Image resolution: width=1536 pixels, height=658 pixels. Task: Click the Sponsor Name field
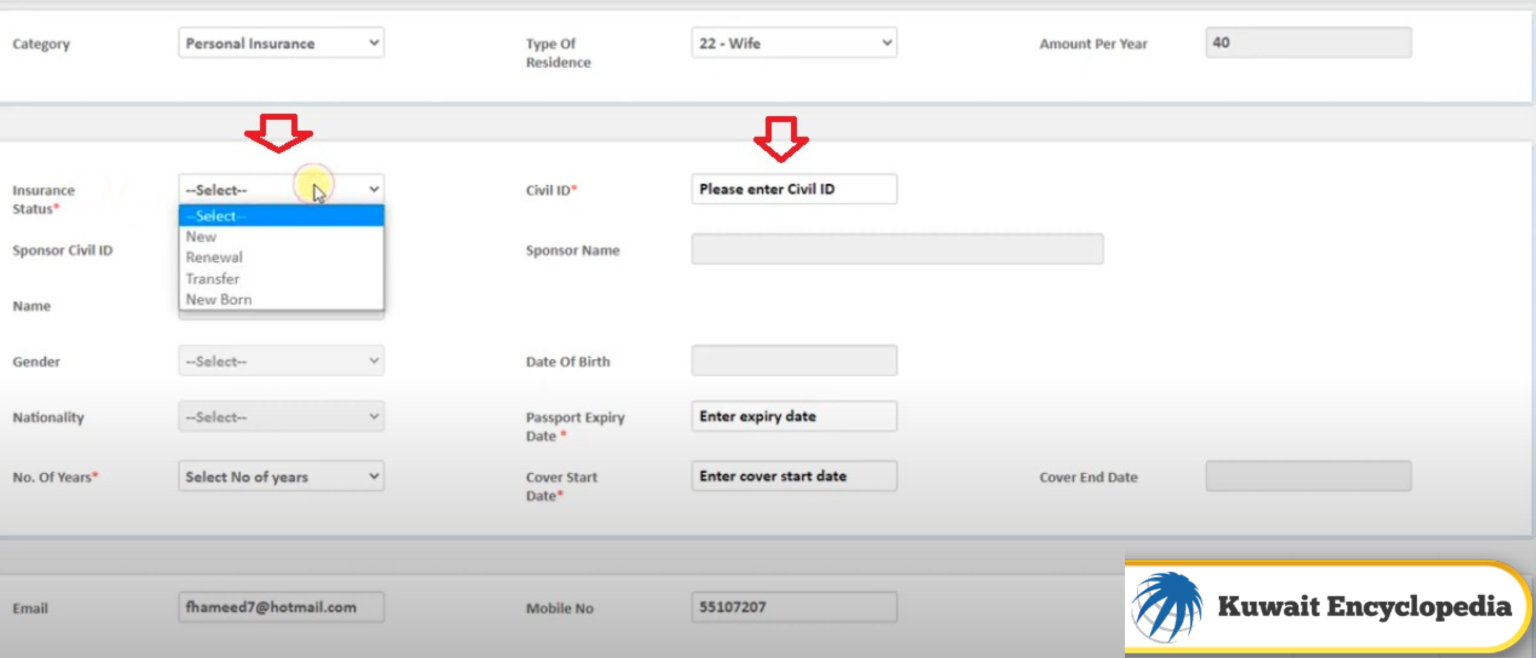point(897,248)
